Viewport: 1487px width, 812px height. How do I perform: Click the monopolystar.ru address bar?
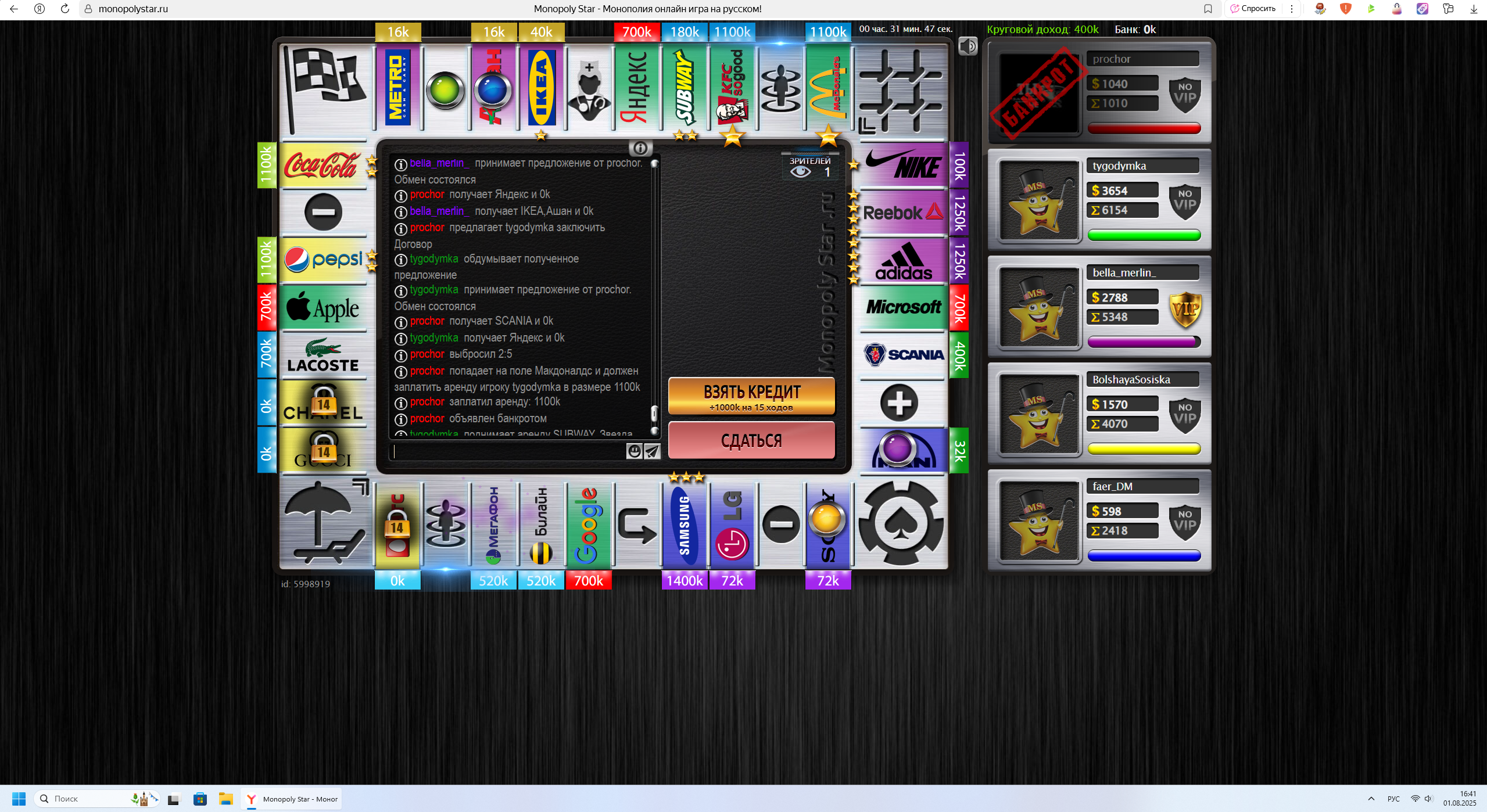click(x=133, y=9)
